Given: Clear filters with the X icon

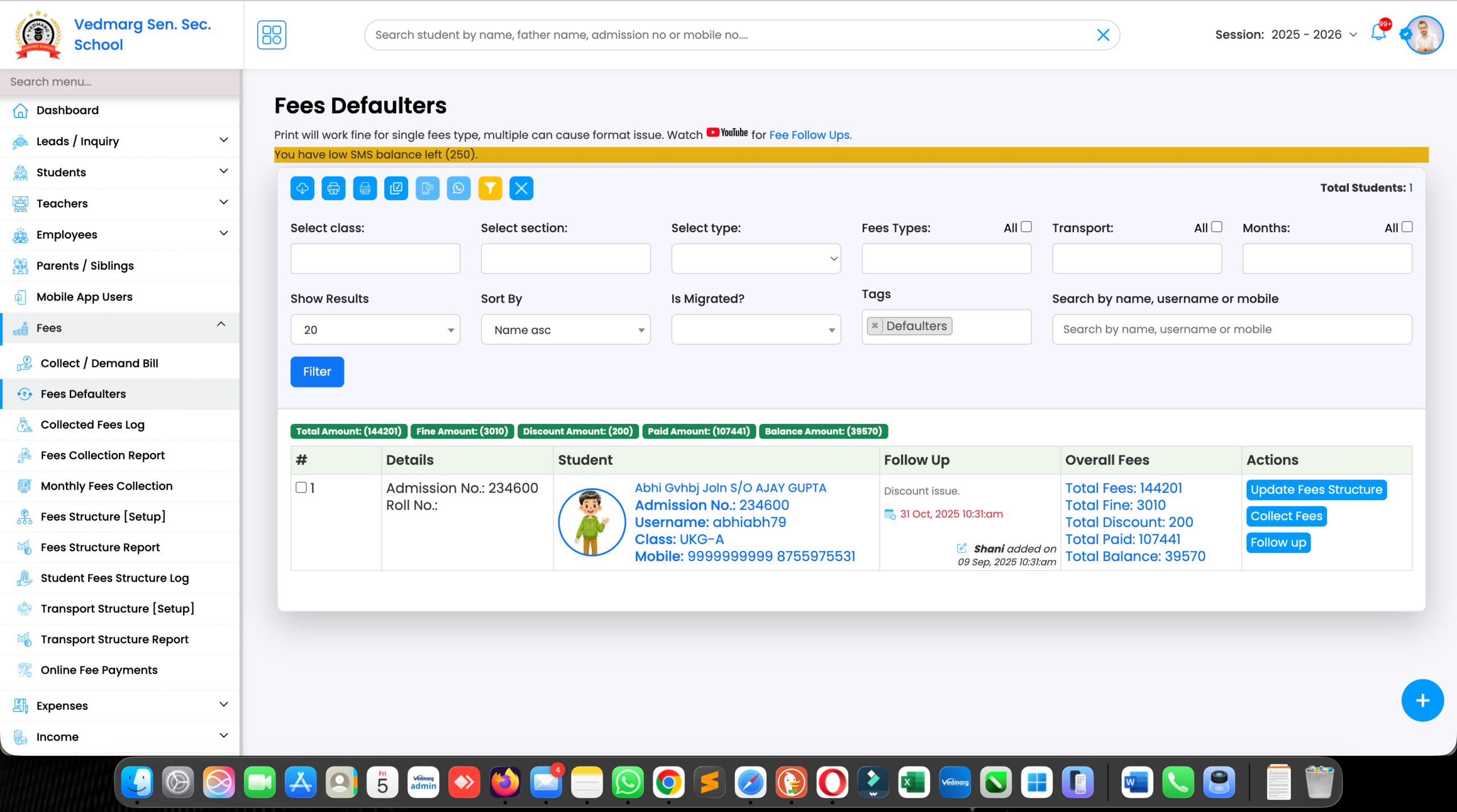Looking at the screenshot, I should coord(521,188).
